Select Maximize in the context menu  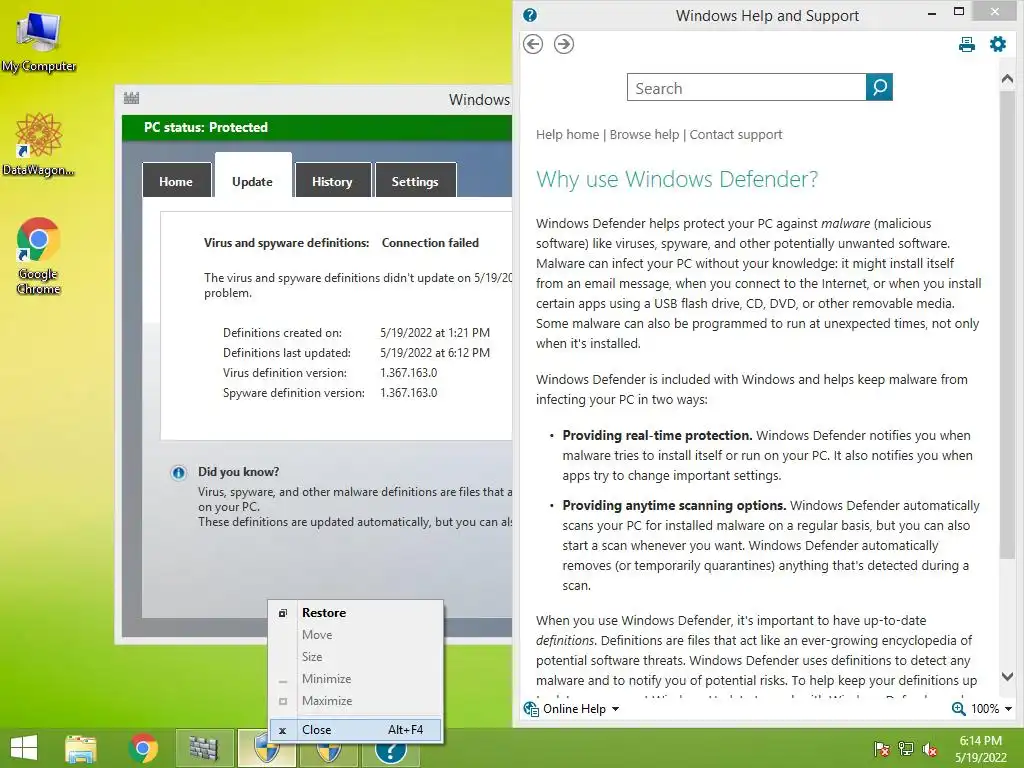(356, 701)
